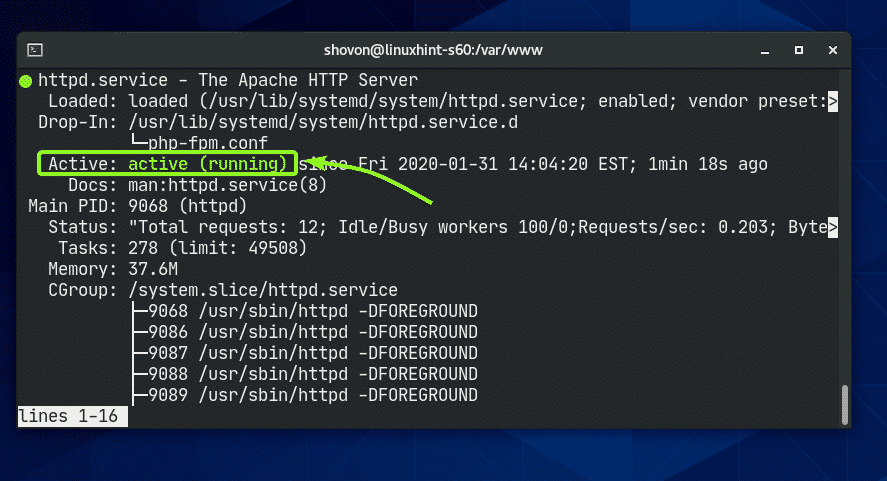Click the process line with PID 9088
Screen dimensions: 887x481
[x=313, y=373]
